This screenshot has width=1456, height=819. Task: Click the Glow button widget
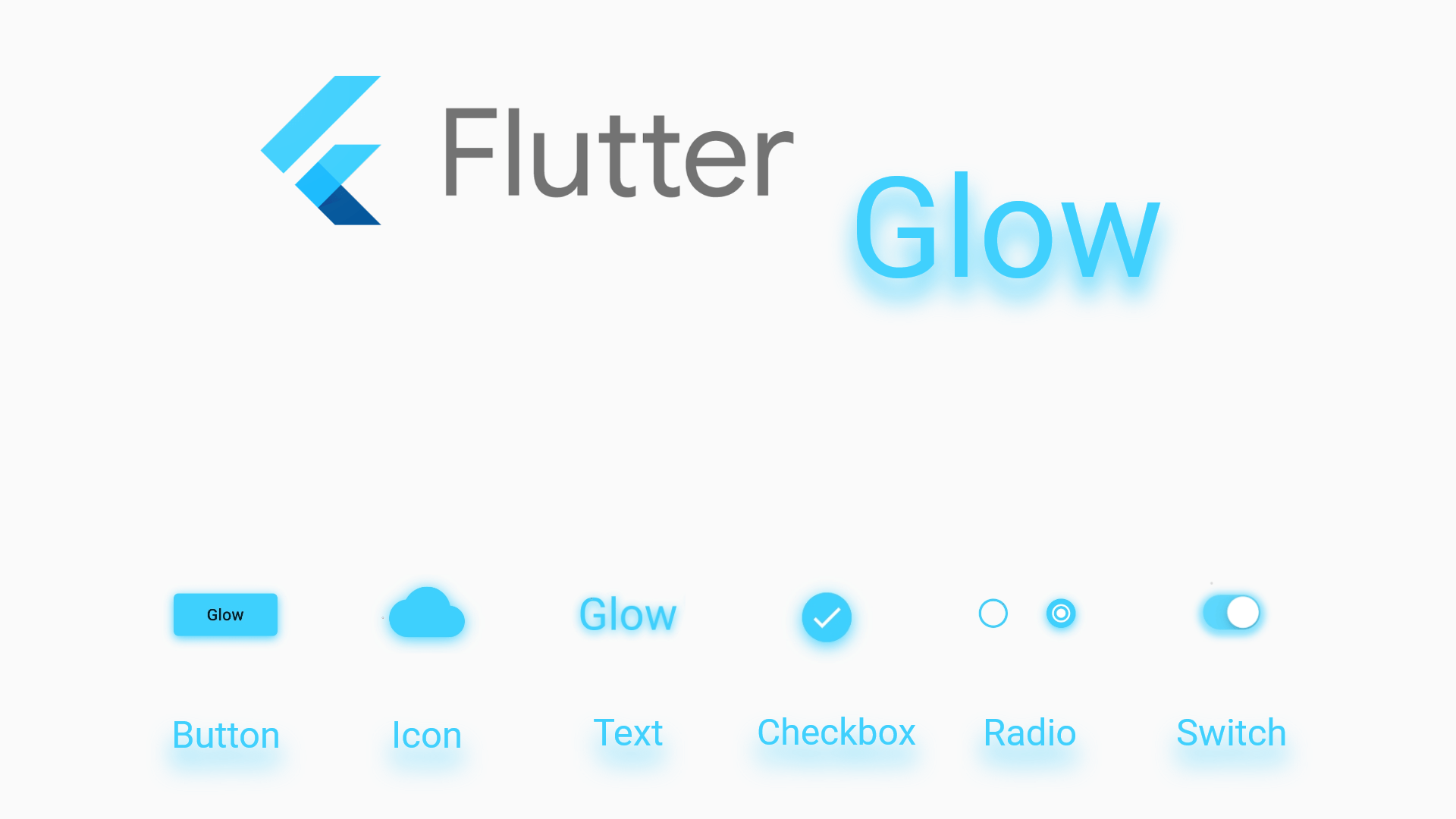[225, 614]
